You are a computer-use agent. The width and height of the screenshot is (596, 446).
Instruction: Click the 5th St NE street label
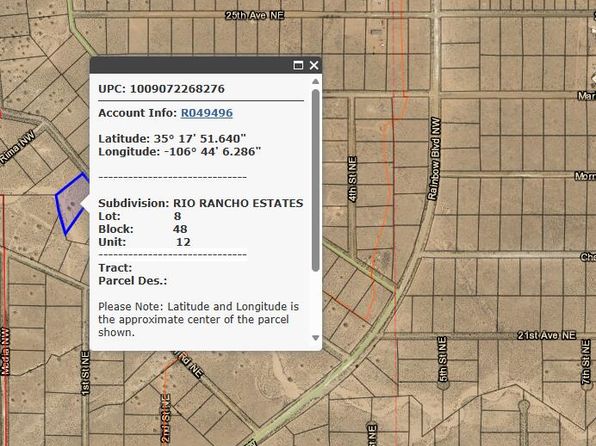click(443, 359)
